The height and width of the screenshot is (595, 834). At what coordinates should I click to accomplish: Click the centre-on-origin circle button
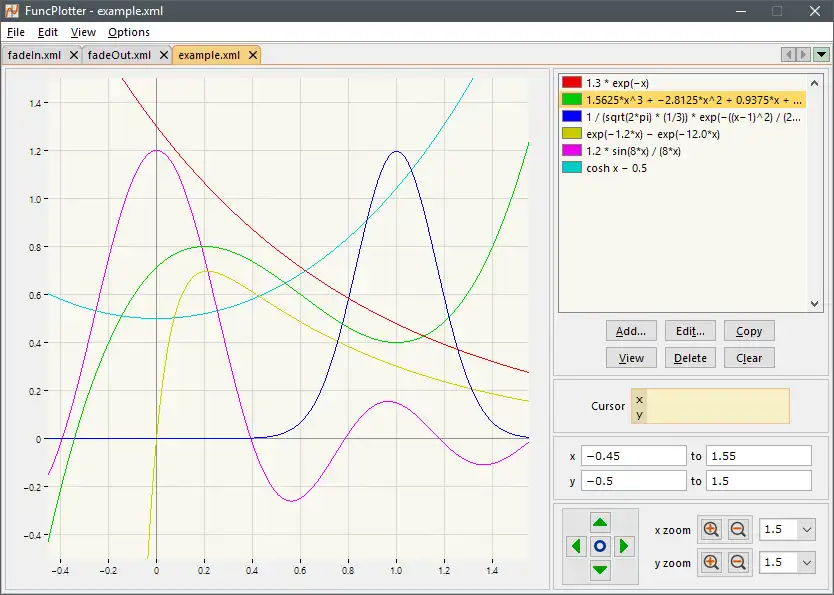pyautogui.click(x=600, y=546)
